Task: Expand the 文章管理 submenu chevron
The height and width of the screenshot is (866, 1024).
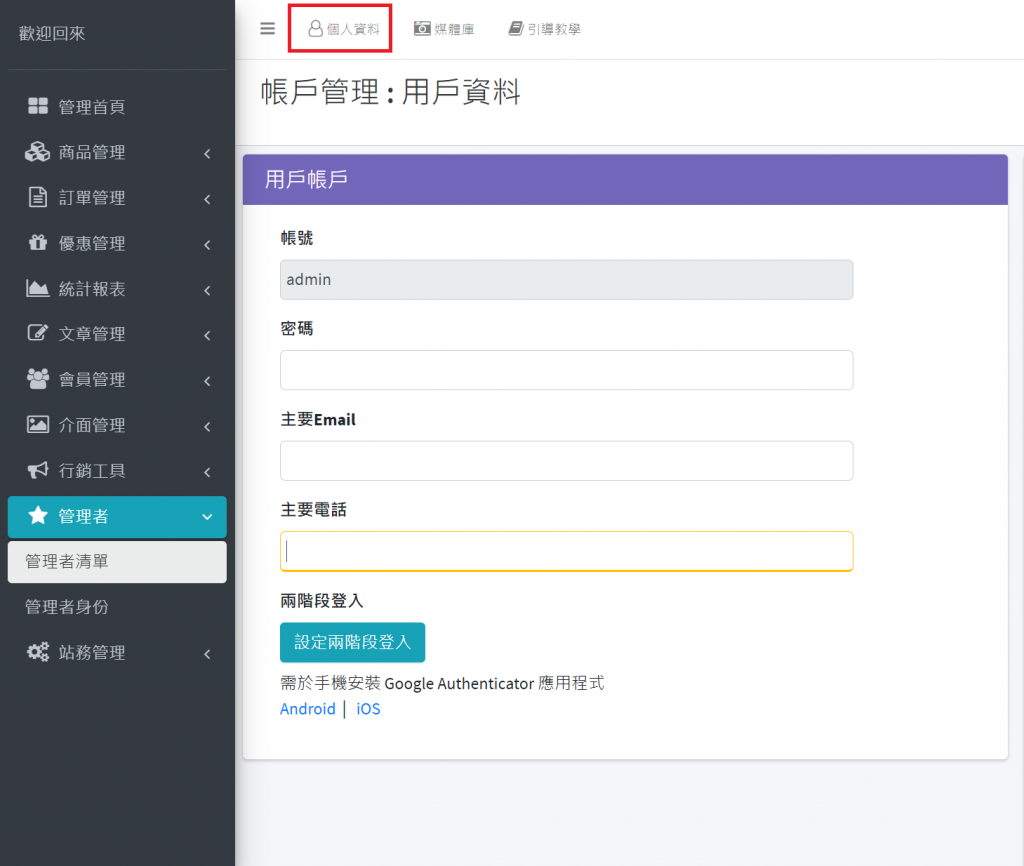Action: coord(207,336)
